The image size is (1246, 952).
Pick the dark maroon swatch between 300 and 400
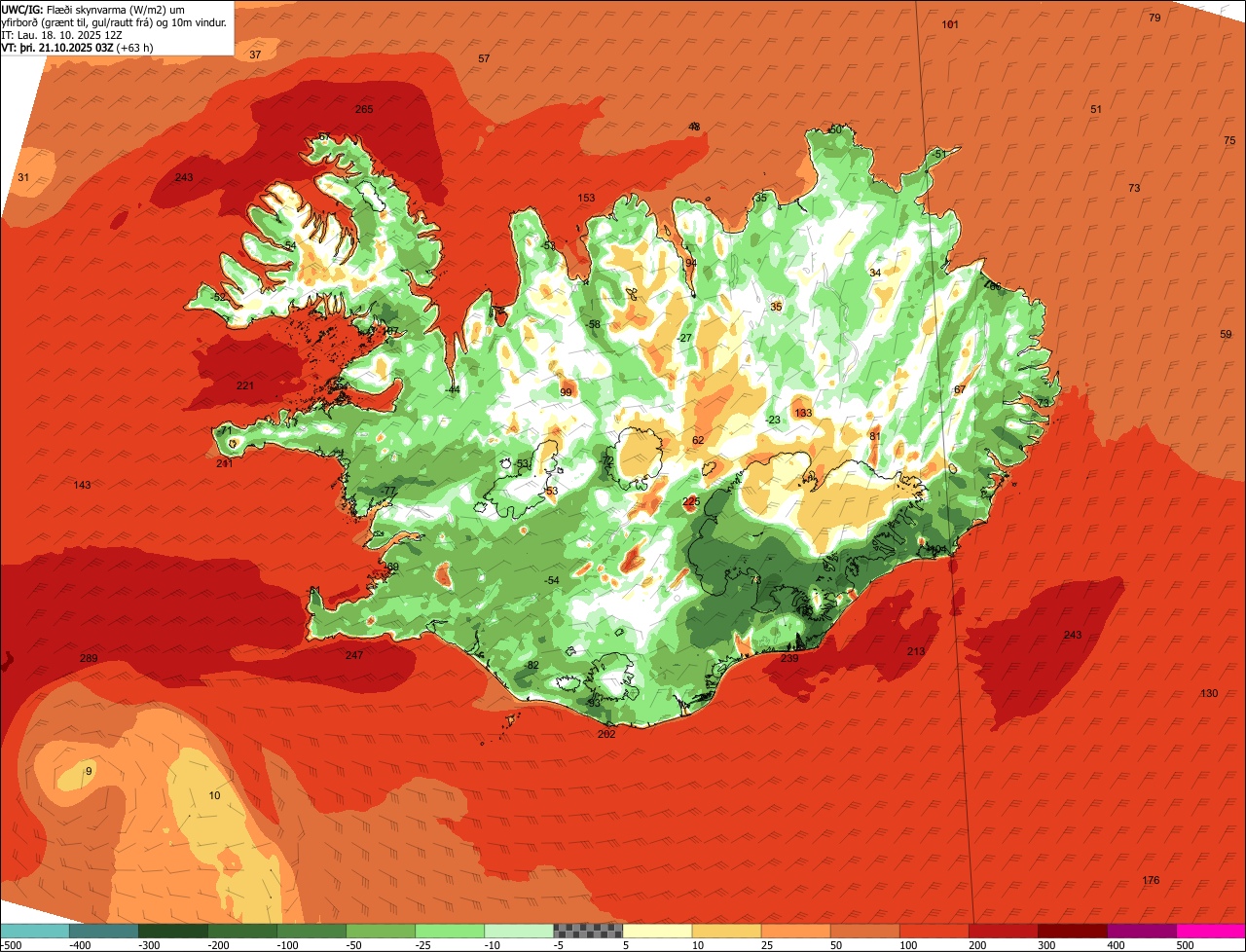tap(1073, 931)
